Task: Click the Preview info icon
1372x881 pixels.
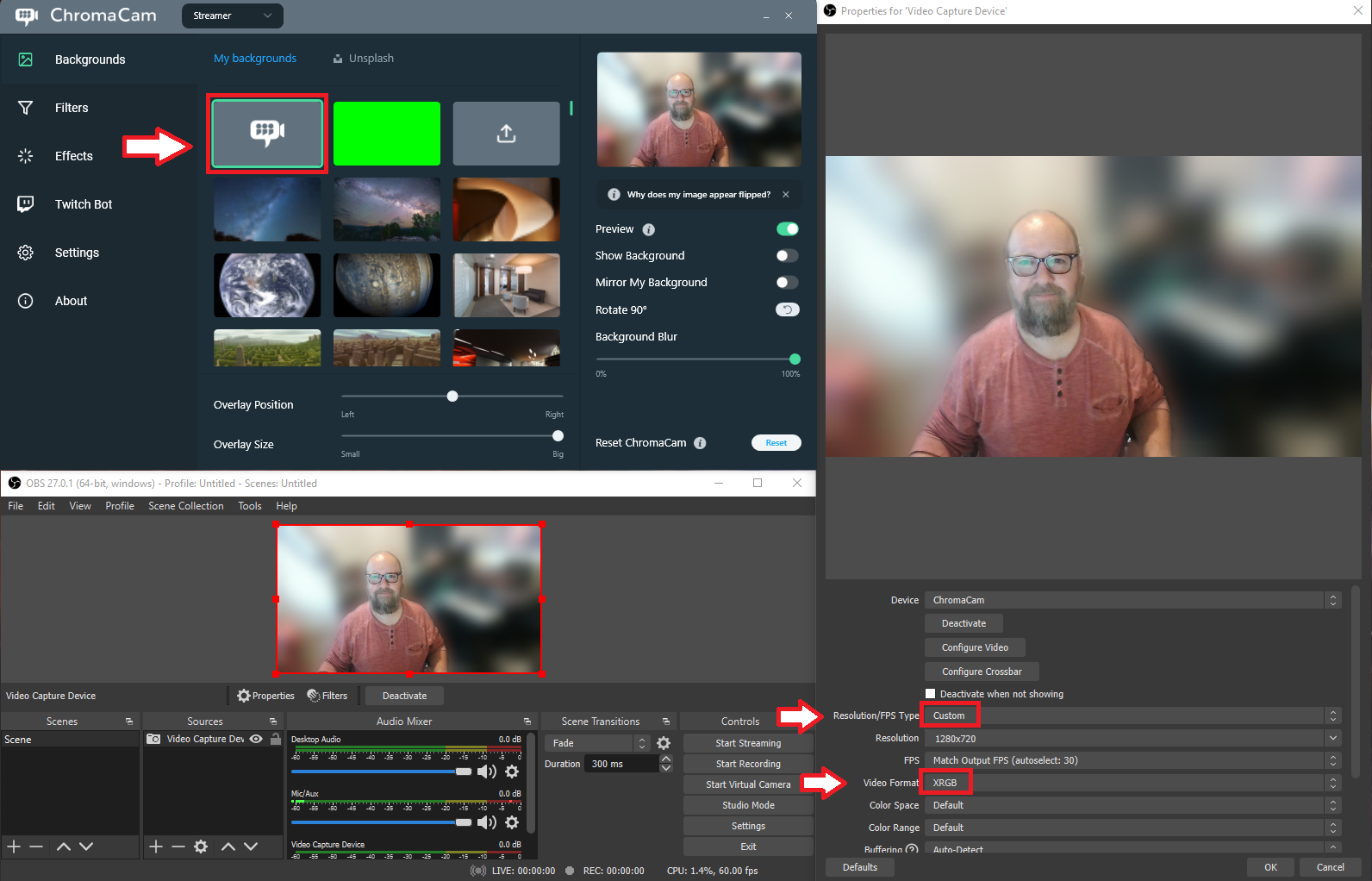Action: click(x=649, y=230)
